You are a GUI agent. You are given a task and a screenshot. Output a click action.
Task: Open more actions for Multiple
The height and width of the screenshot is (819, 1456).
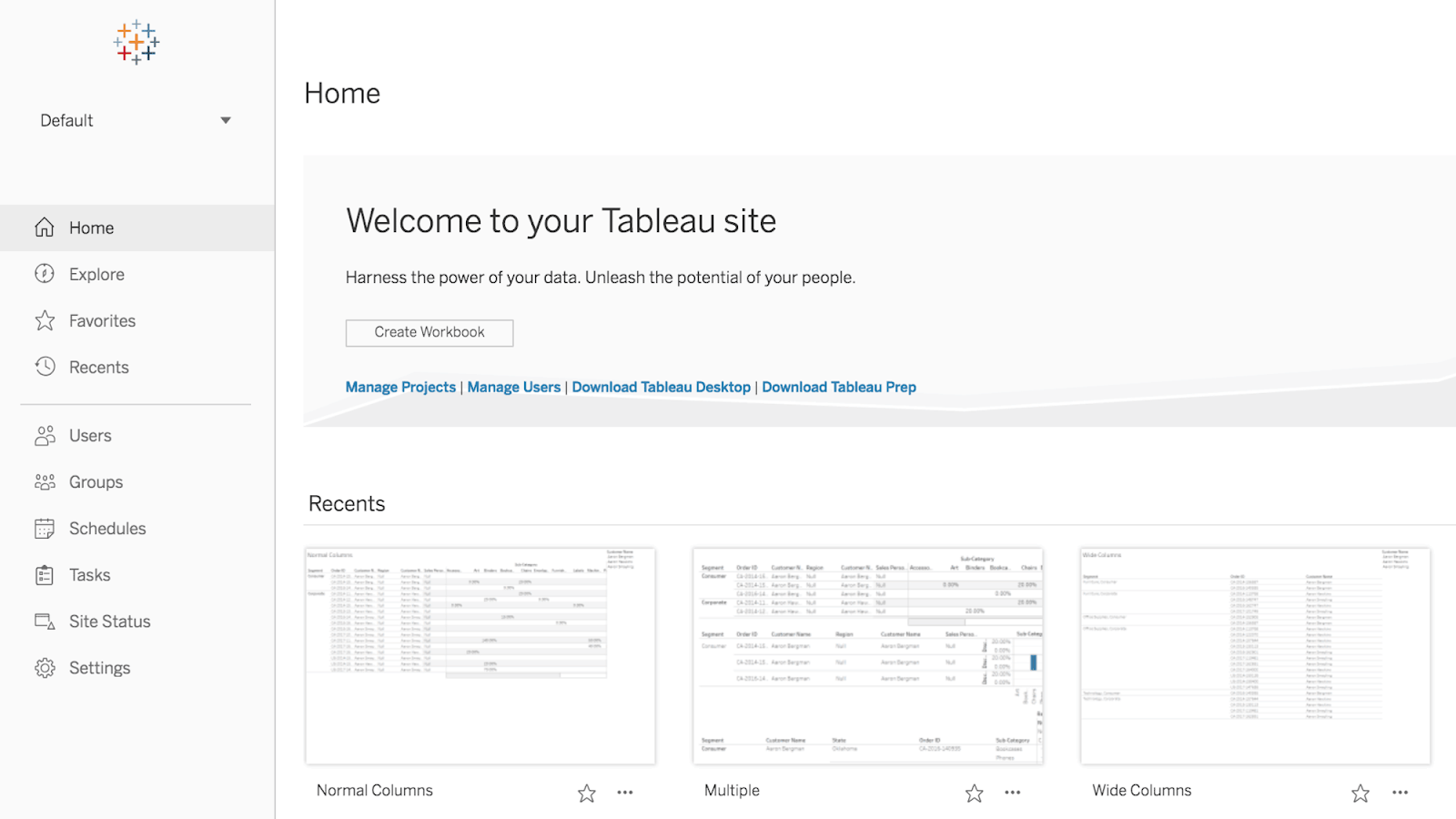click(x=1013, y=793)
